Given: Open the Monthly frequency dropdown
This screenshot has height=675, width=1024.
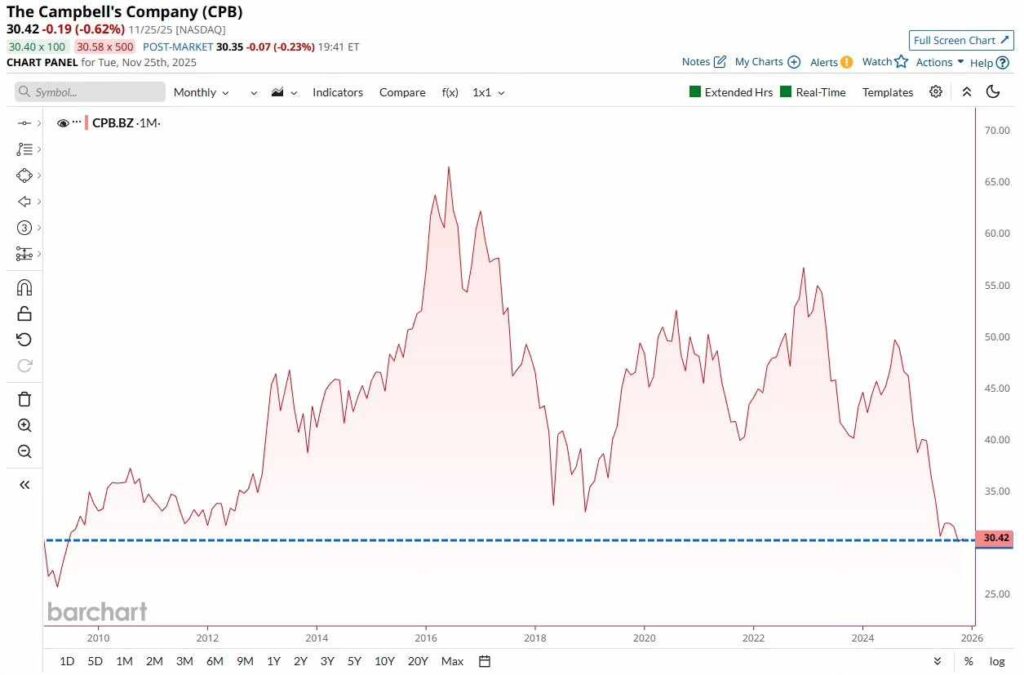Looking at the screenshot, I should [201, 92].
